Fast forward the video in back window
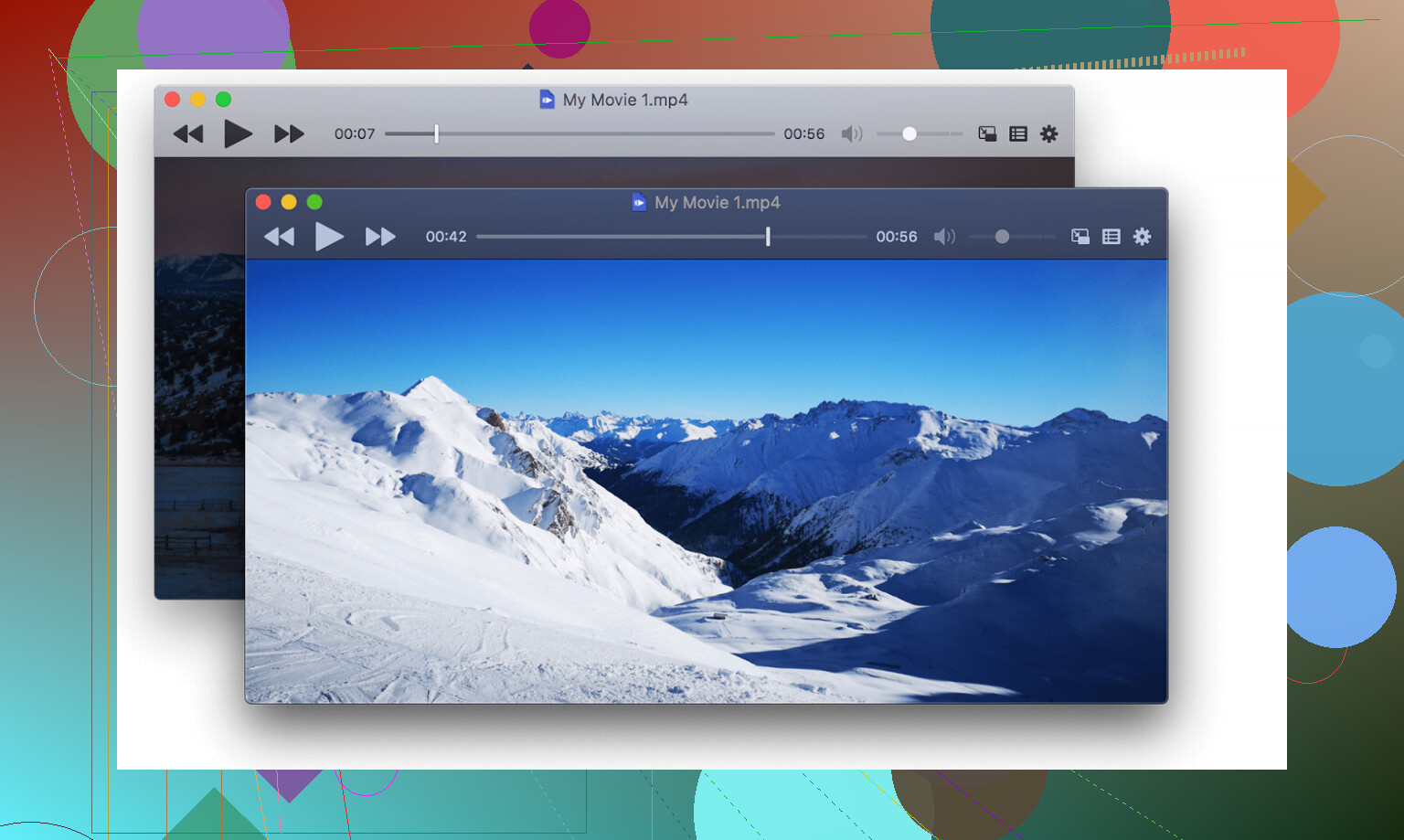This screenshot has width=1404, height=840. tap(289, 134)
